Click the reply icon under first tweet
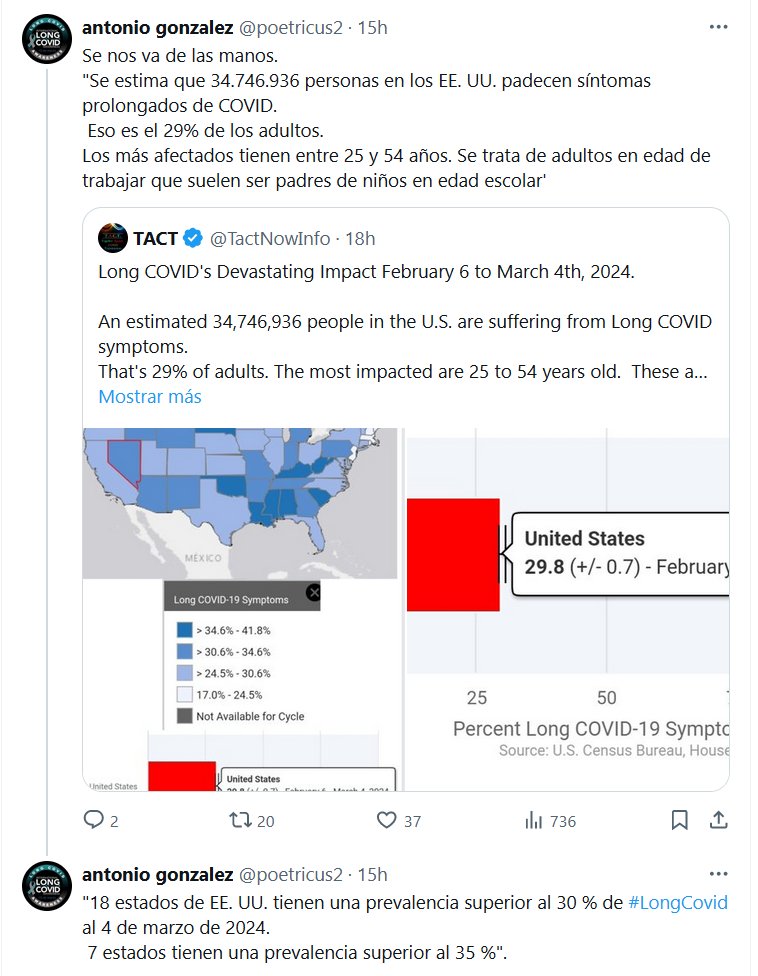 pyautogui.click(x=94, y=820)
